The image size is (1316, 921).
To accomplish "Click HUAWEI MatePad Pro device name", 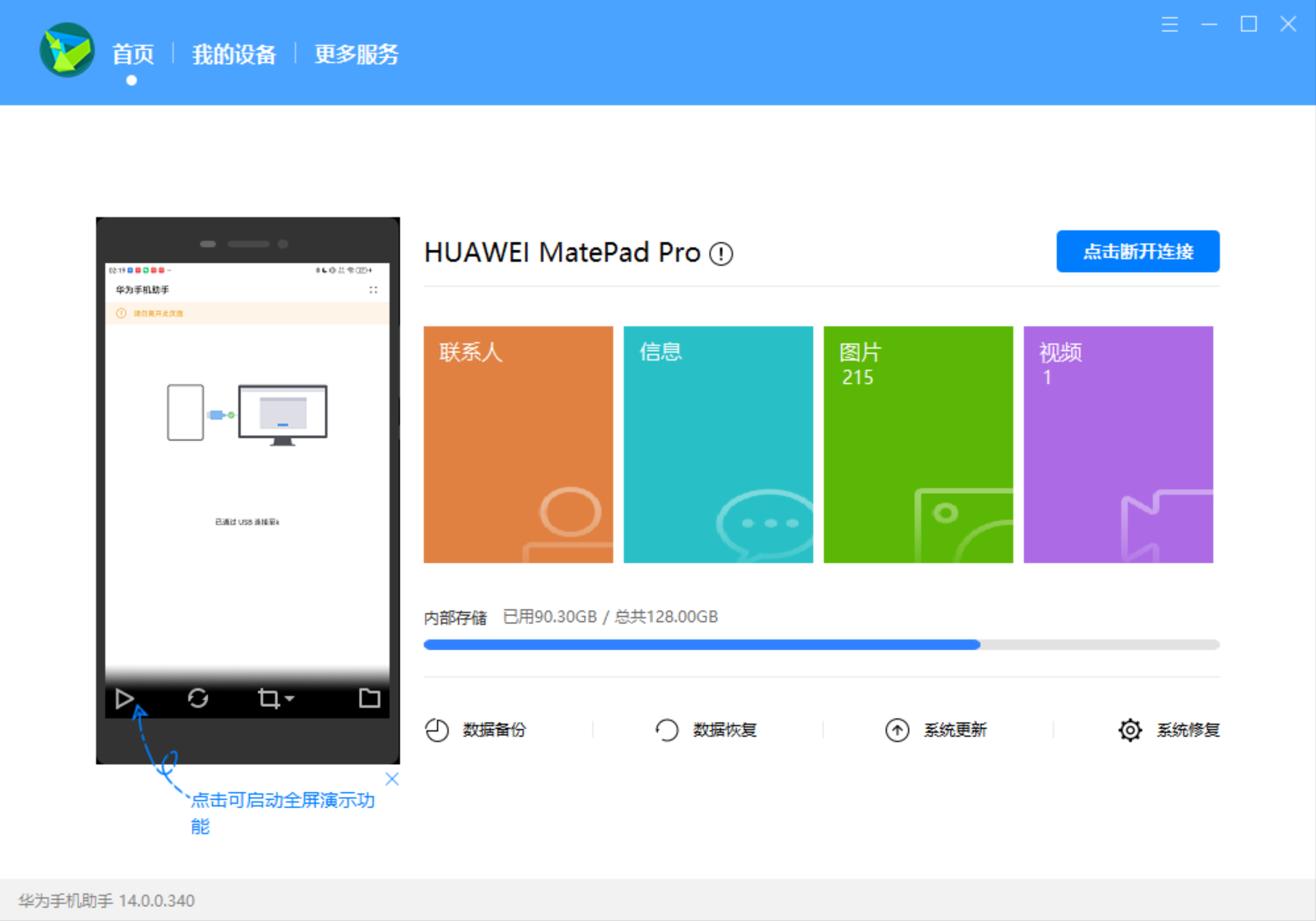I will click(x=561, y=253).
